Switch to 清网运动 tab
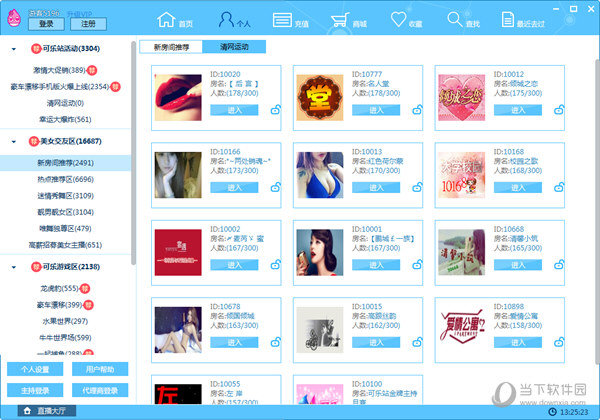 pyautogui.click(x=234, y=47)
